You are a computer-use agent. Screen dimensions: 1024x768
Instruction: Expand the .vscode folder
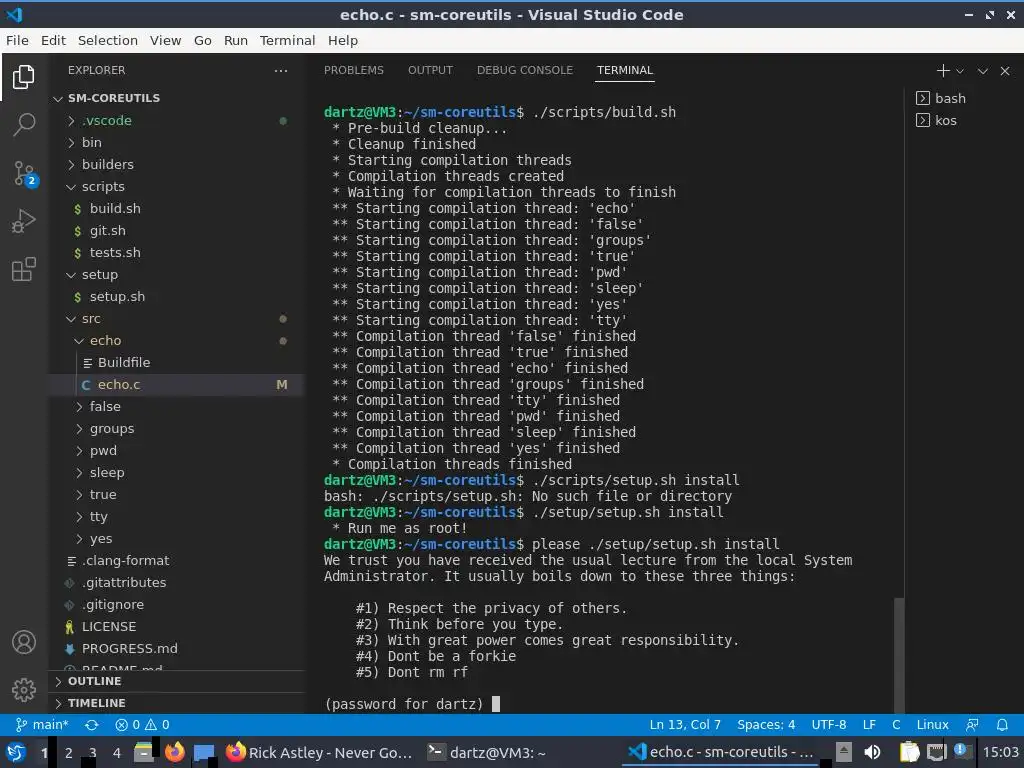[x=176, y=120]
